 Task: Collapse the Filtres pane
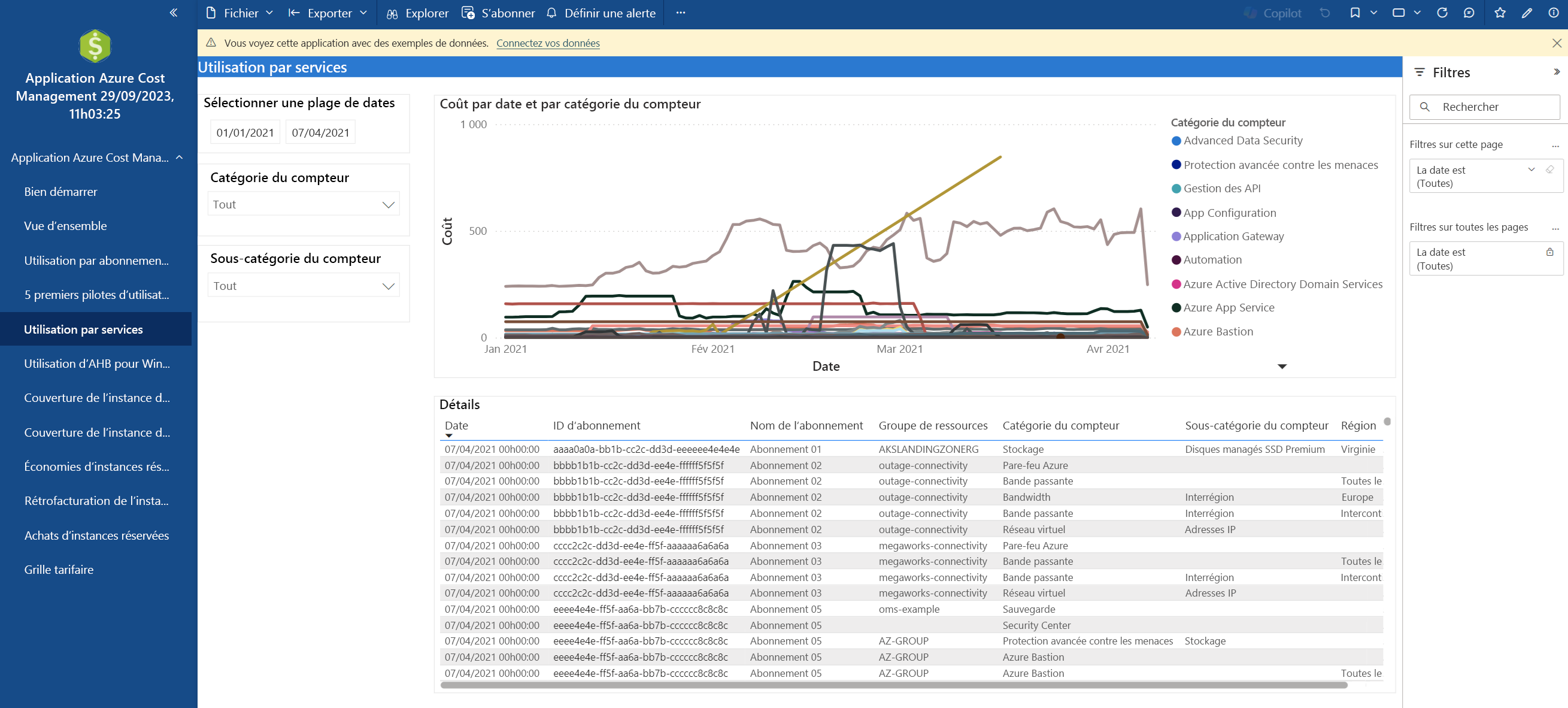[1557, 72]
